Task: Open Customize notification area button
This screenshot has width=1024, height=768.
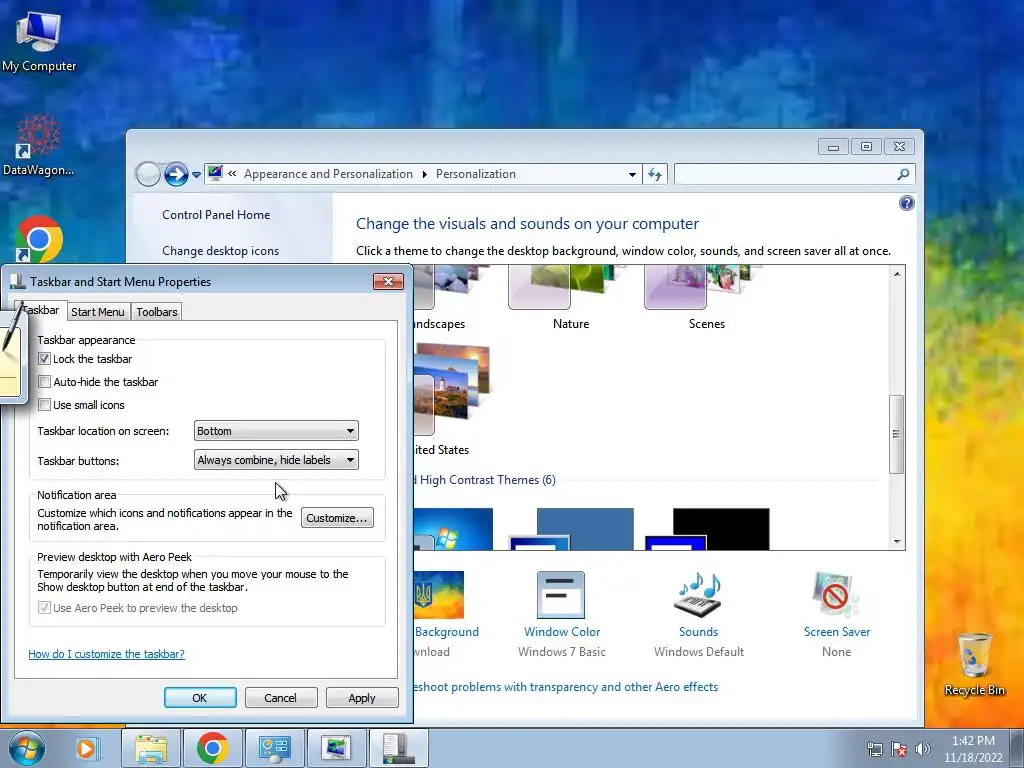Action: [337, 518]
